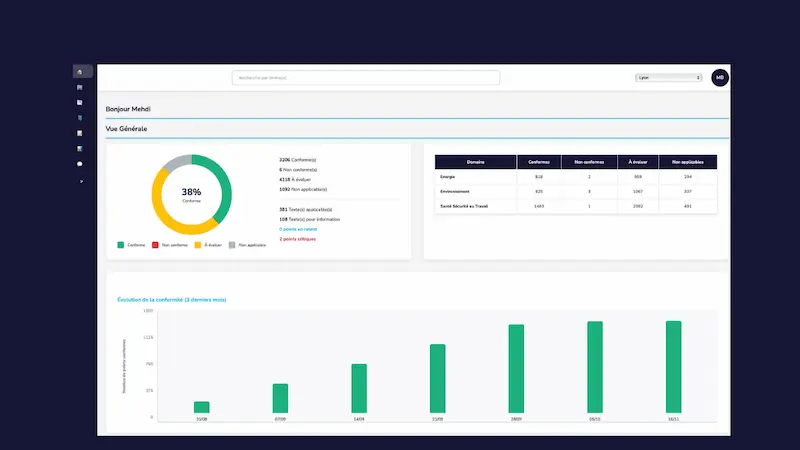The width and height of the screenshot is (800, 450).
Task: Click the blue document icon in sidebar
Action: tap(79, 117)
